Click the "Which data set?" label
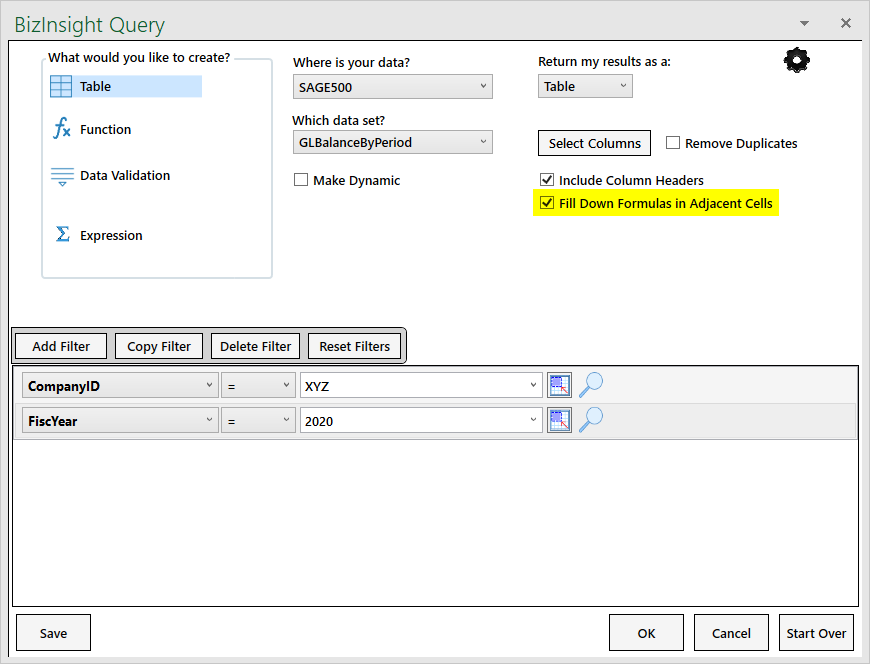This screenshot has height=664, width=870. 338,120
